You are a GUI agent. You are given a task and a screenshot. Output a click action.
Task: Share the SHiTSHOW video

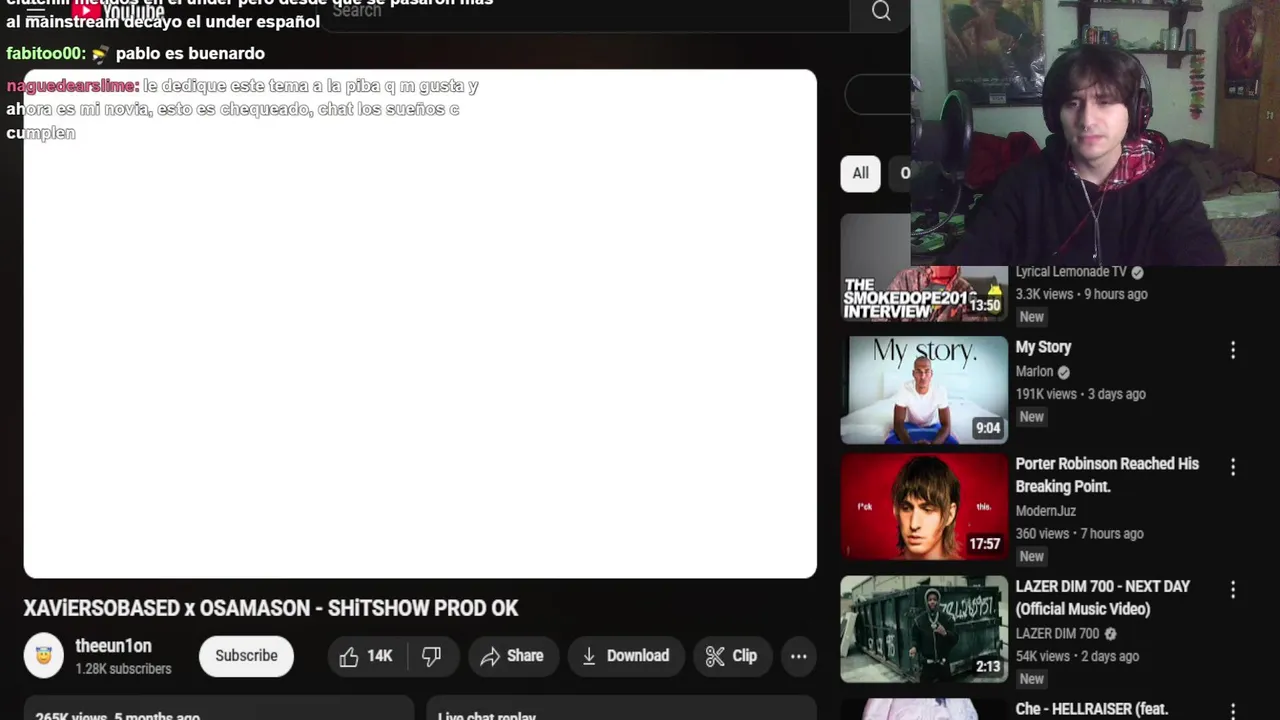[x=512, y=656]
